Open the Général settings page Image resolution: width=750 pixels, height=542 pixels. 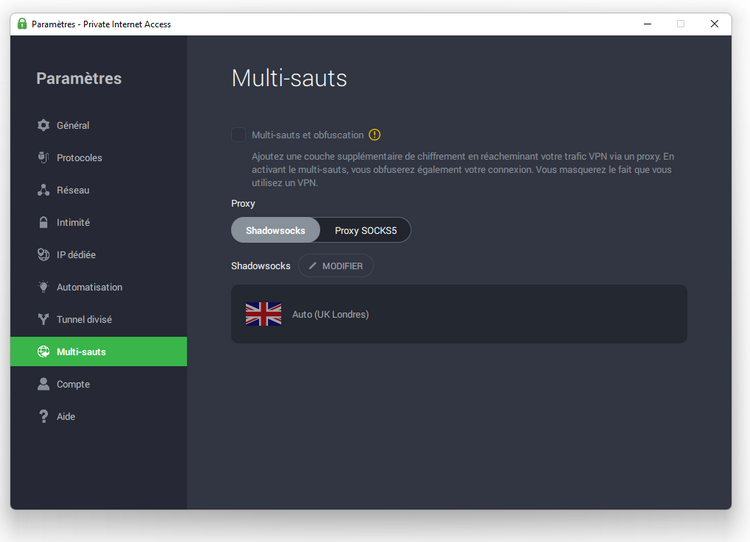click(99, 125)
